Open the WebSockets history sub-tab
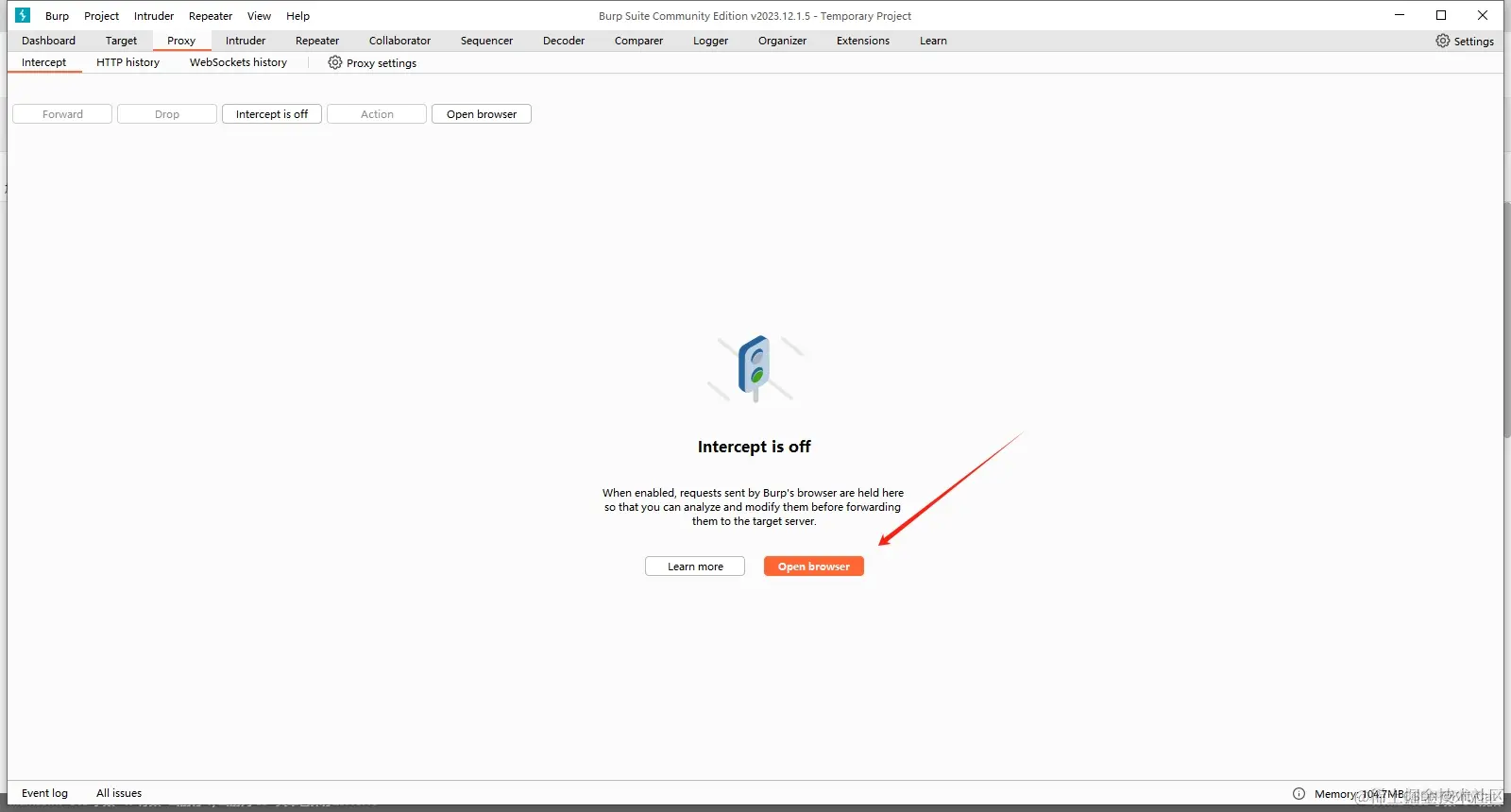 coord(238,62)
